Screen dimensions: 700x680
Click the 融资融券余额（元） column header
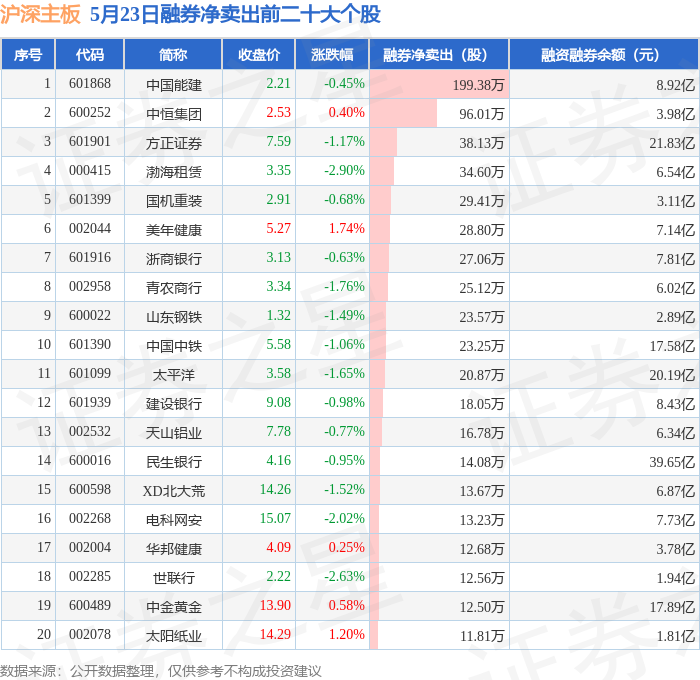pyautogui.click(x=604, y=54)
